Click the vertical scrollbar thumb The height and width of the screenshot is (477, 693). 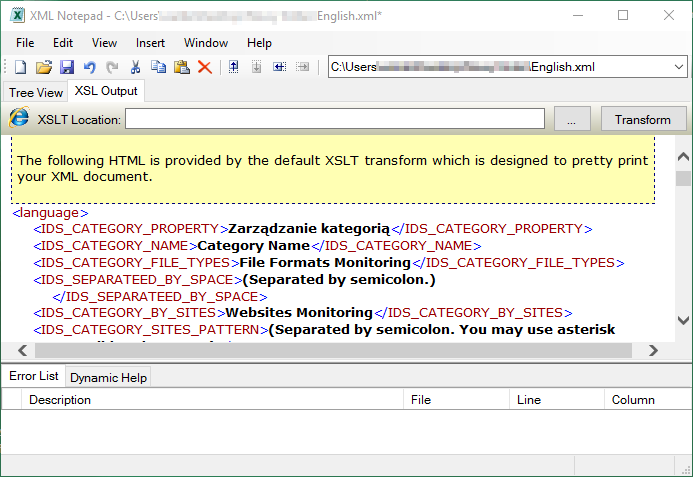683,179
